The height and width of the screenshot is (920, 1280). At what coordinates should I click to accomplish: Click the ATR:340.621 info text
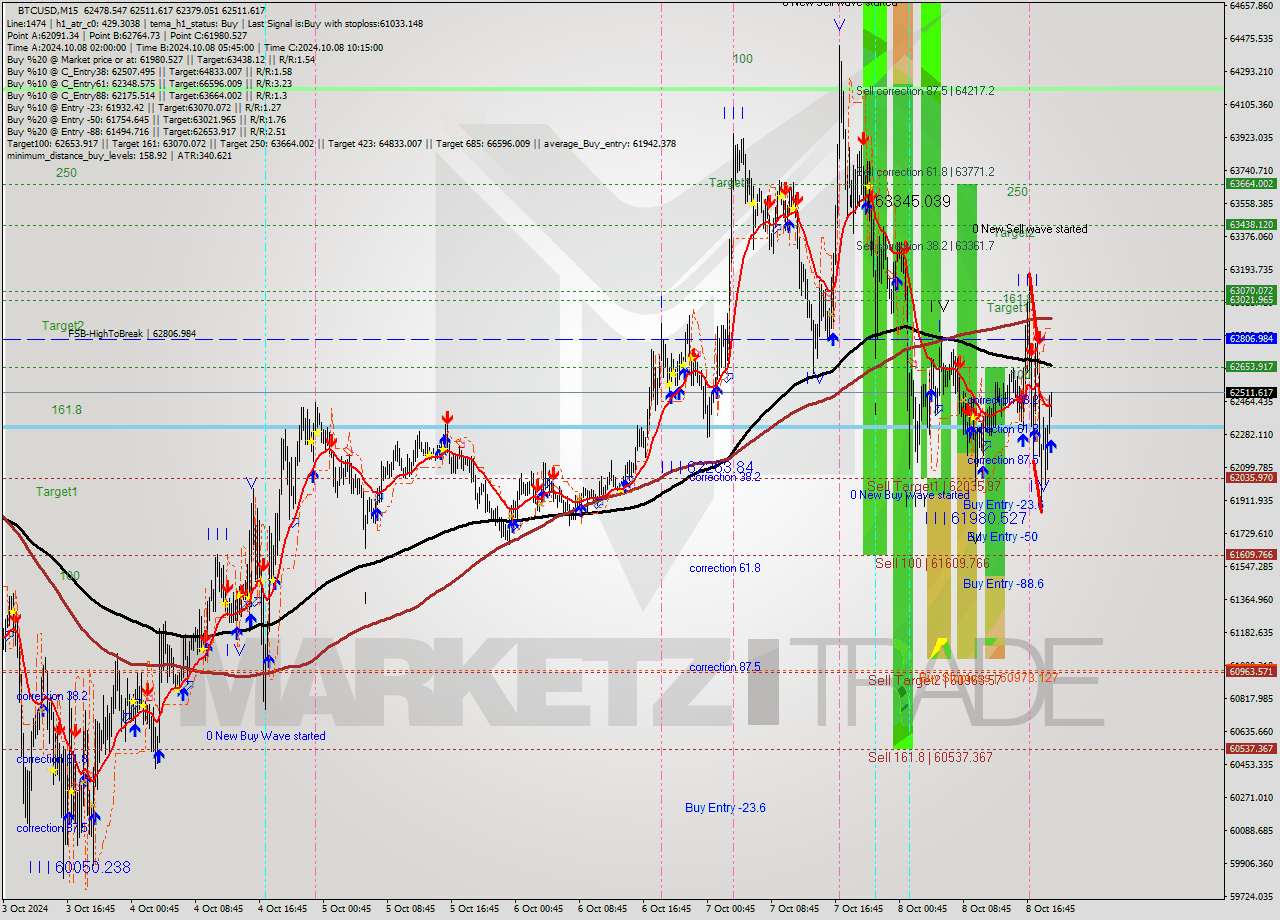point(203,155)
